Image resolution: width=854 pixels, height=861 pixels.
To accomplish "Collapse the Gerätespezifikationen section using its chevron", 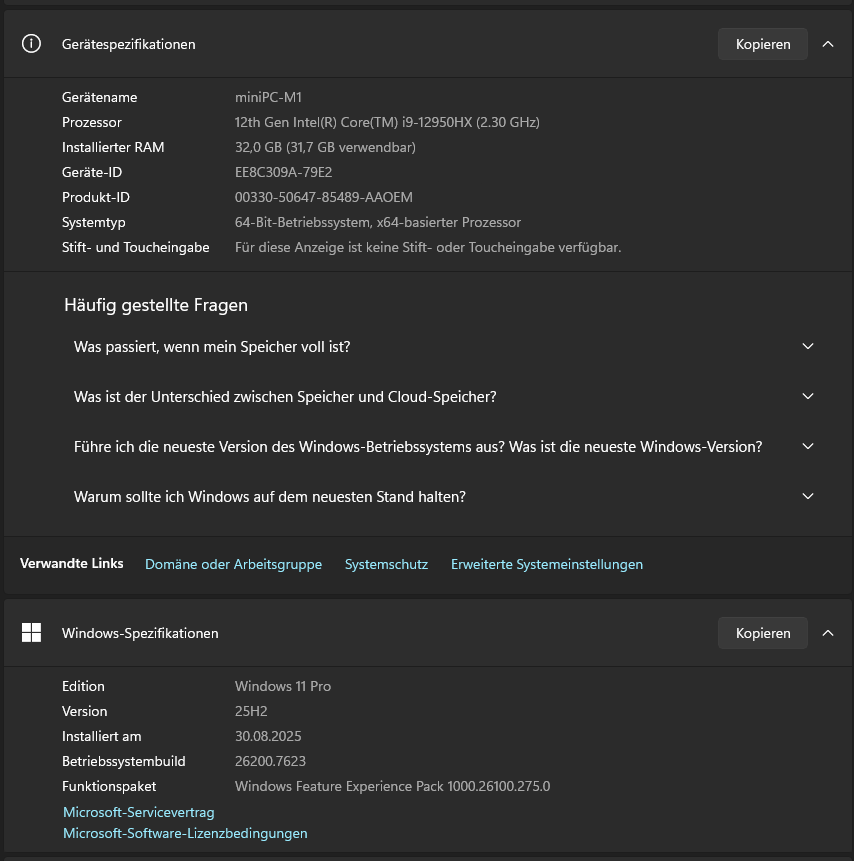I will point(827,44).
